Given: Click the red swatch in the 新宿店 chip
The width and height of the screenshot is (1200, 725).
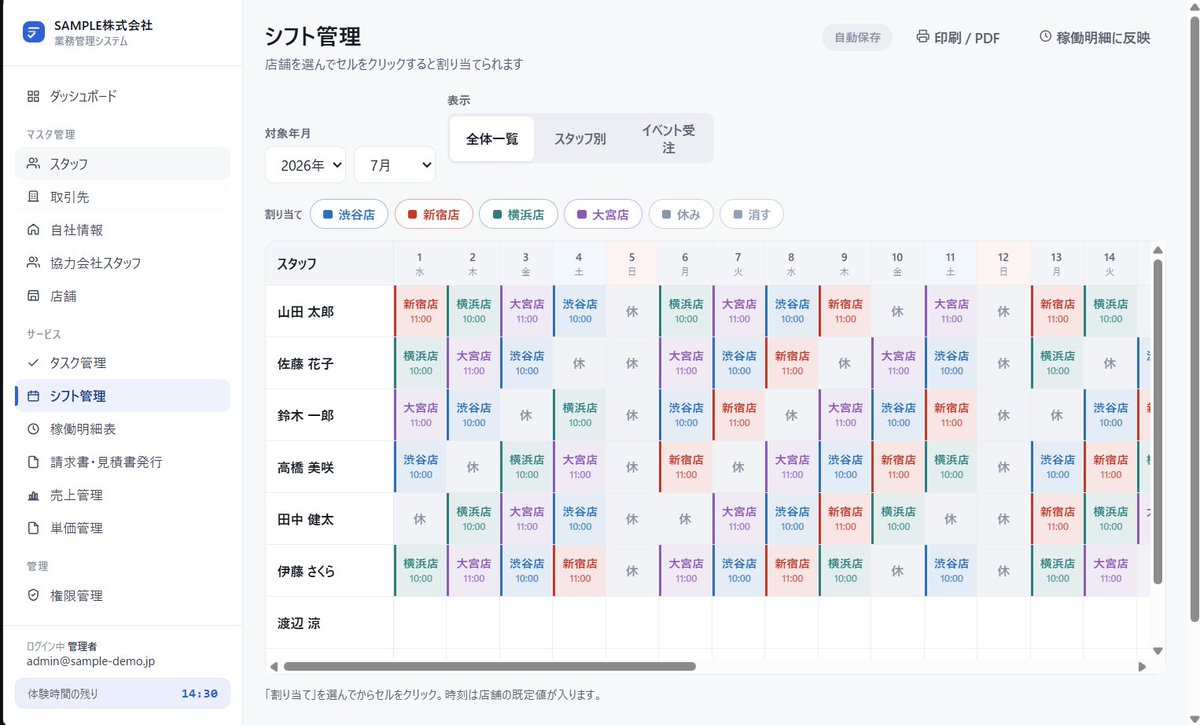Looking at the screenshot, I should [412, 214].
